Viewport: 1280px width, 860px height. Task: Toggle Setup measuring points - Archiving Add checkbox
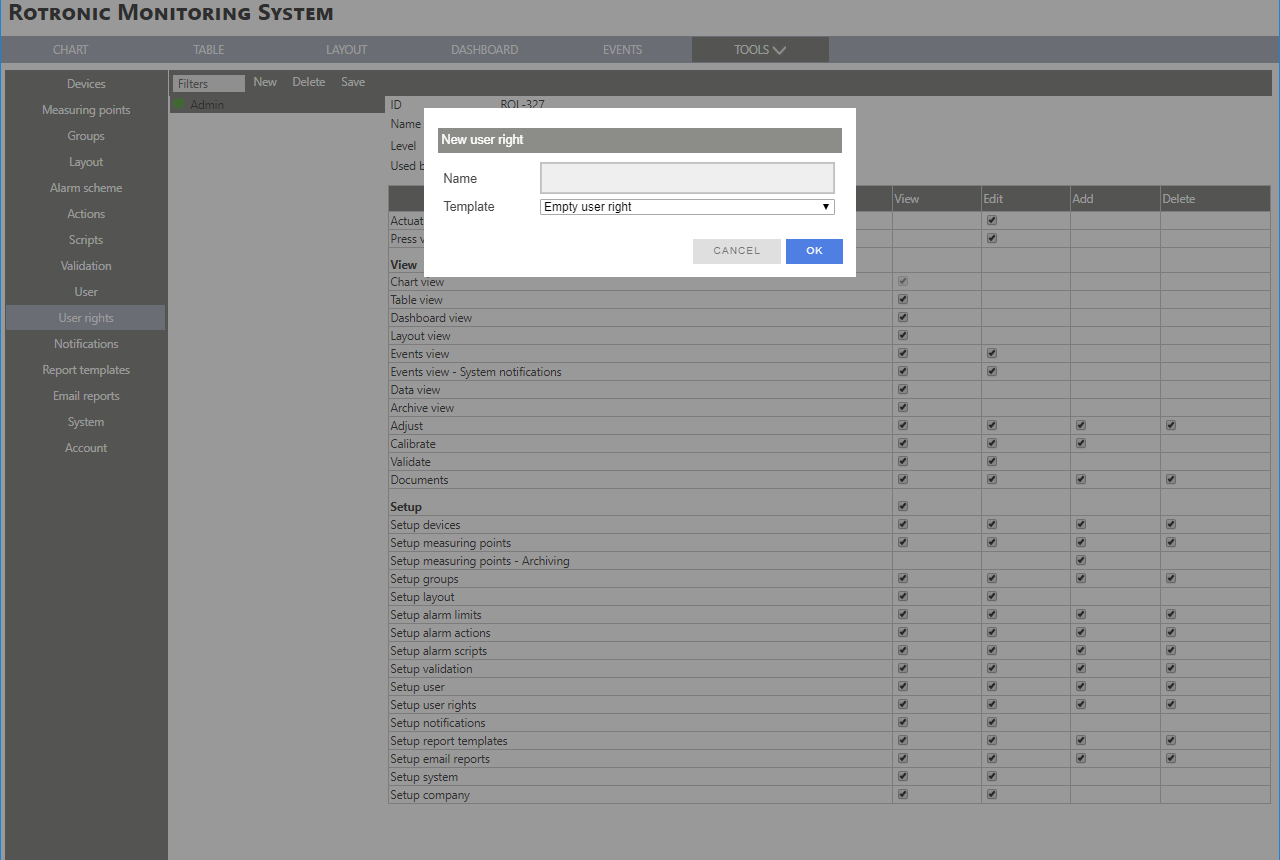point(1081,561)
